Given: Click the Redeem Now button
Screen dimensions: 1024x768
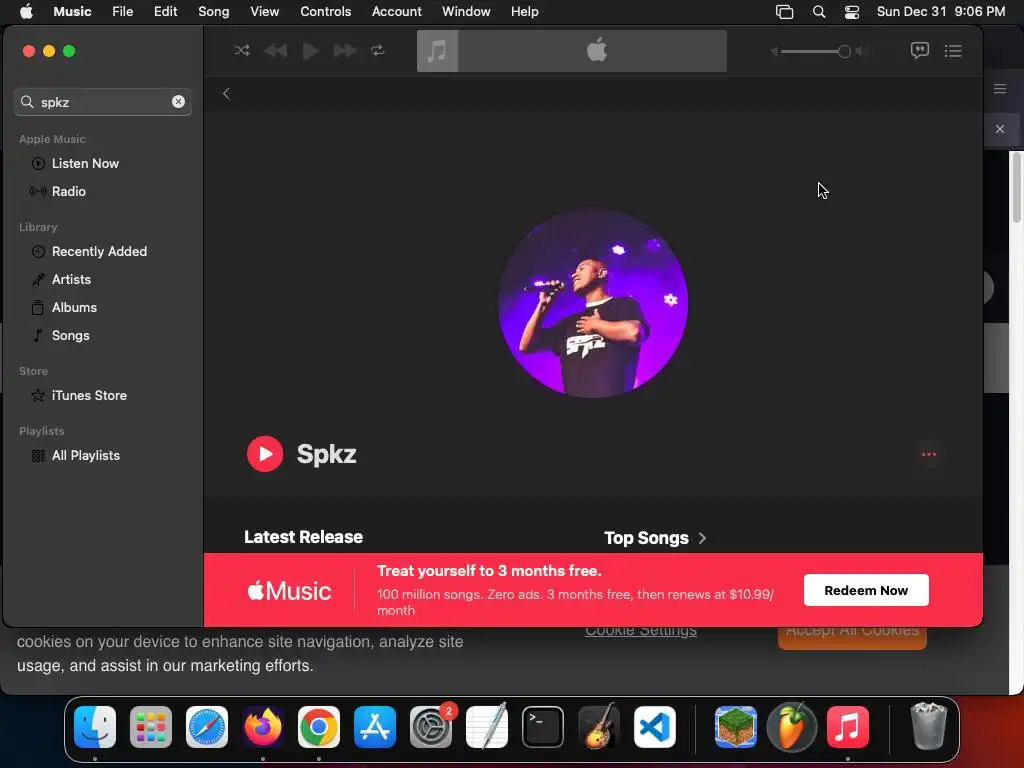Looking at the screenshot, I should click(866, 590).
